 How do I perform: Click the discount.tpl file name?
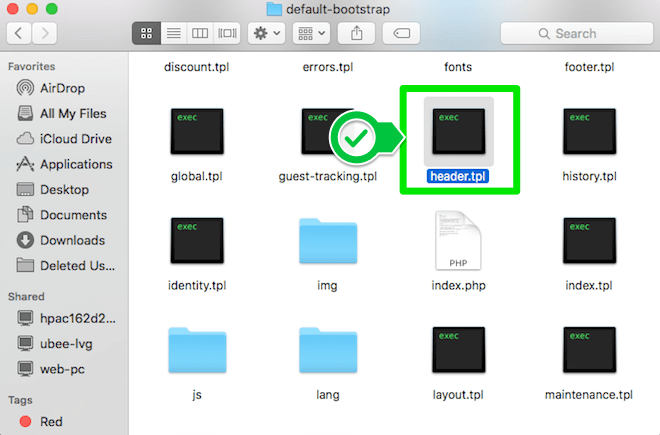(x=197, y=67)
